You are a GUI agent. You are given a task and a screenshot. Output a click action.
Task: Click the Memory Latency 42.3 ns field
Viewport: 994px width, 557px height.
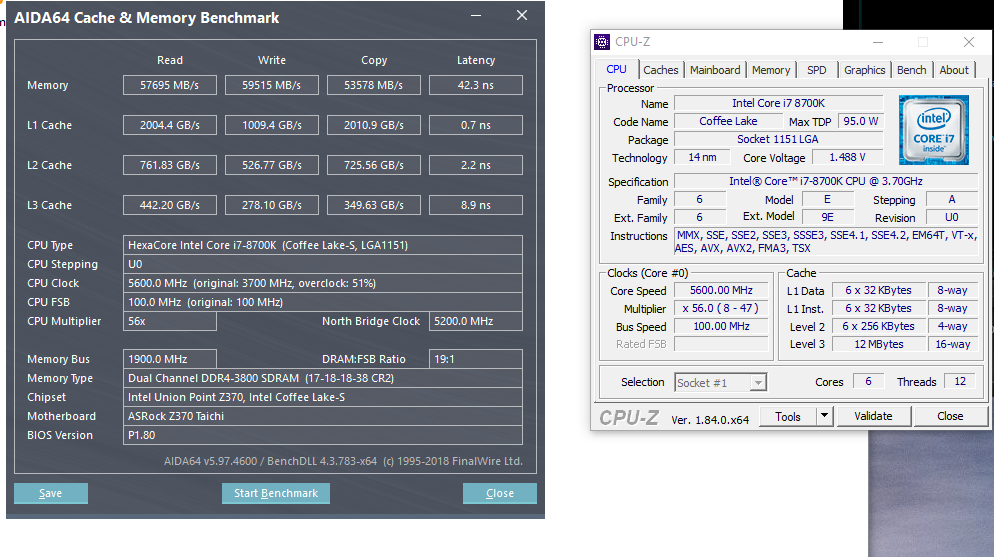(476, 85)
